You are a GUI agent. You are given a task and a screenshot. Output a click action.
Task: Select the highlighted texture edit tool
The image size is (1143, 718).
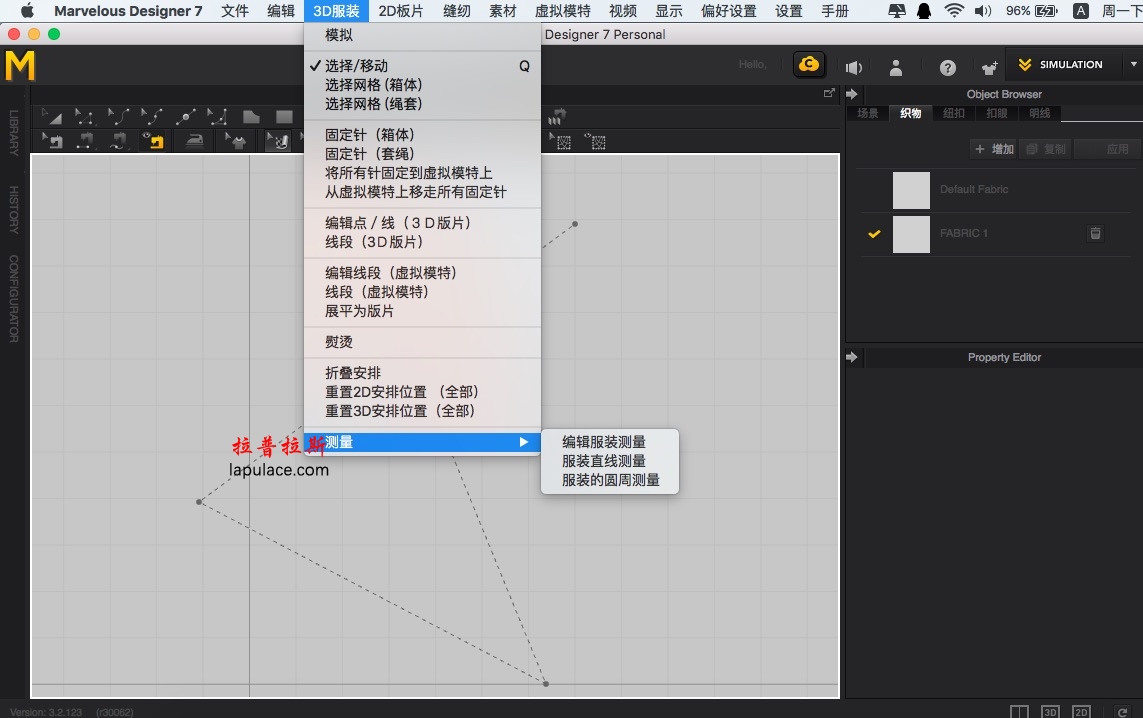coord(278,141)
